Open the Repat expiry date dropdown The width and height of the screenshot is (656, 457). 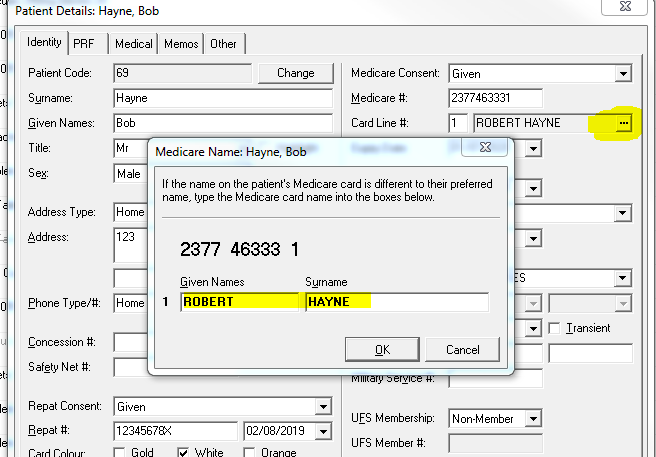pos(322,431)
